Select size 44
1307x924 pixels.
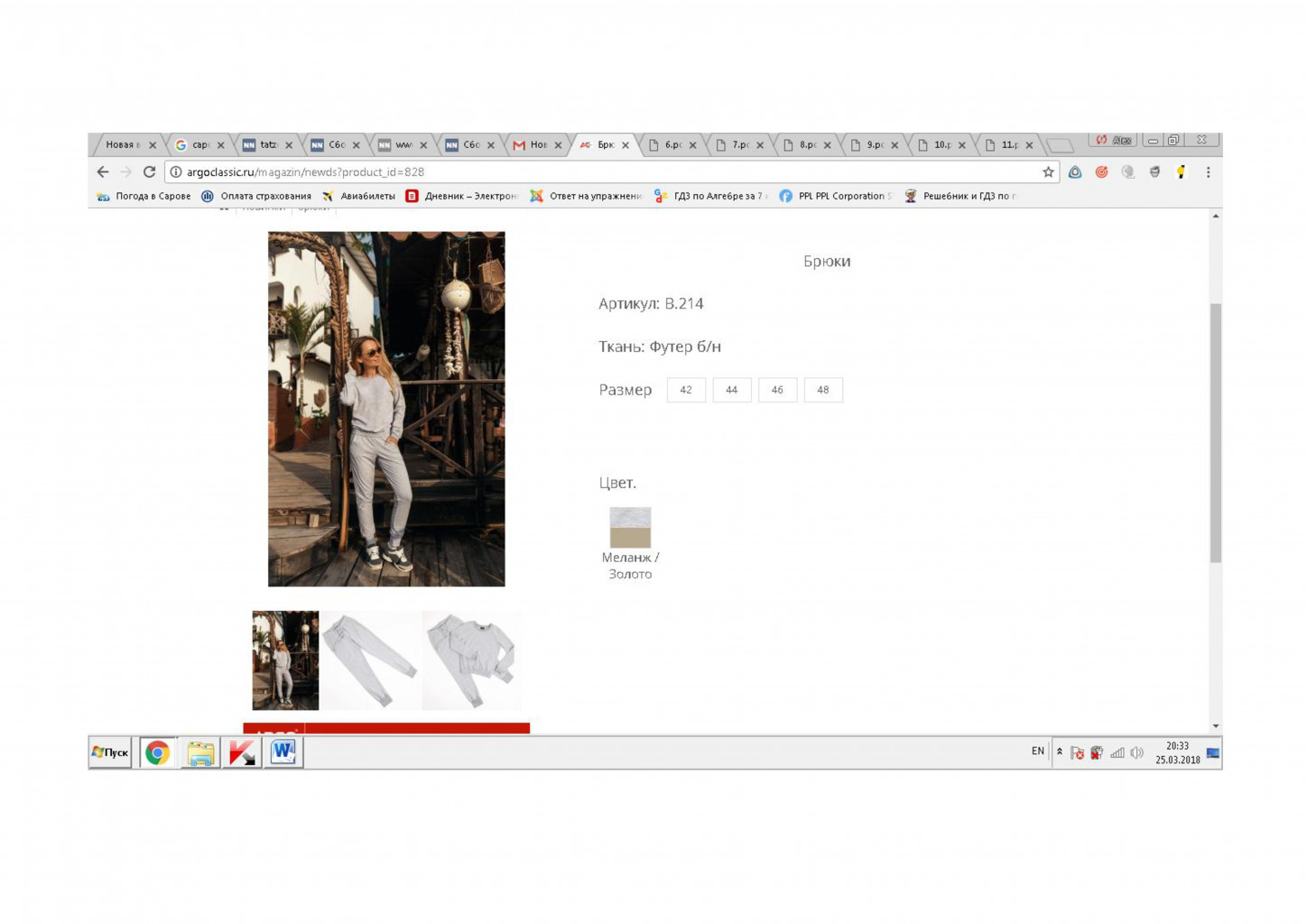tap(732, 390)
